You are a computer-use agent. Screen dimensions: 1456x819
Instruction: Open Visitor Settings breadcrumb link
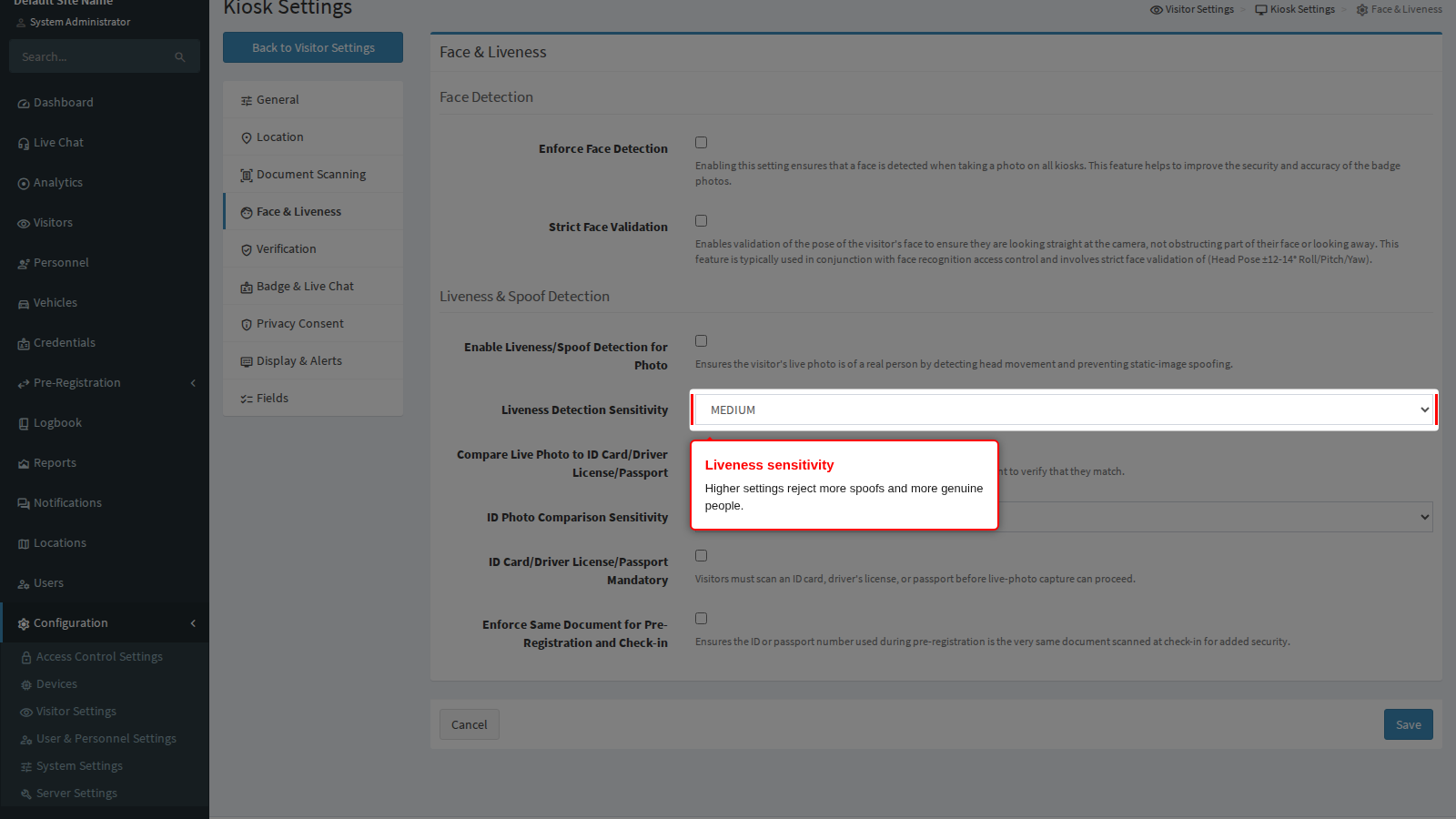(x=1192, y=9)
